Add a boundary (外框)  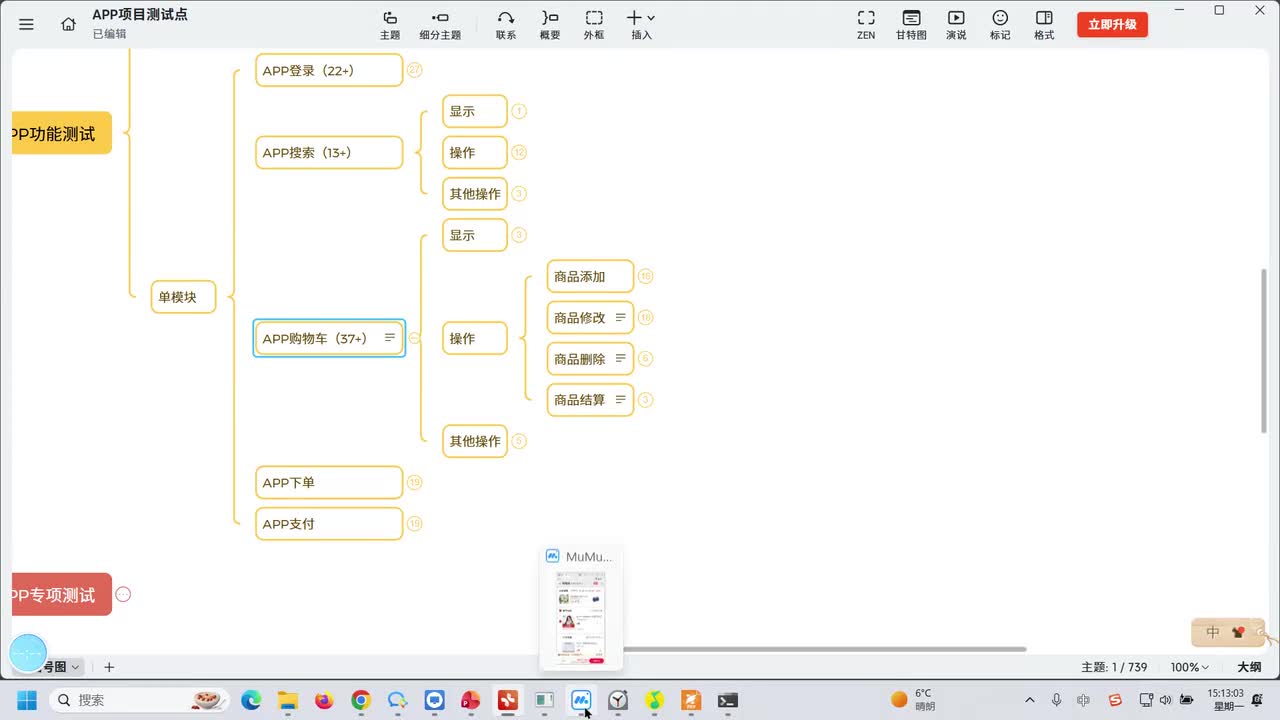click(594, 25)
